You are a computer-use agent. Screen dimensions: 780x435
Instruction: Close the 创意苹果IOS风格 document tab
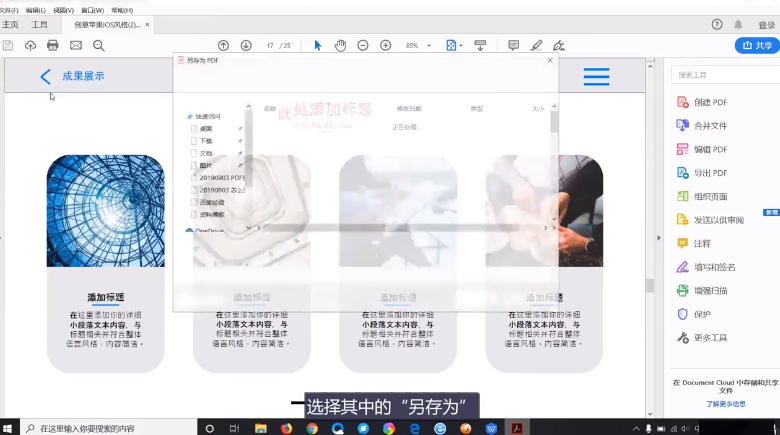click(x=147, y=24)
